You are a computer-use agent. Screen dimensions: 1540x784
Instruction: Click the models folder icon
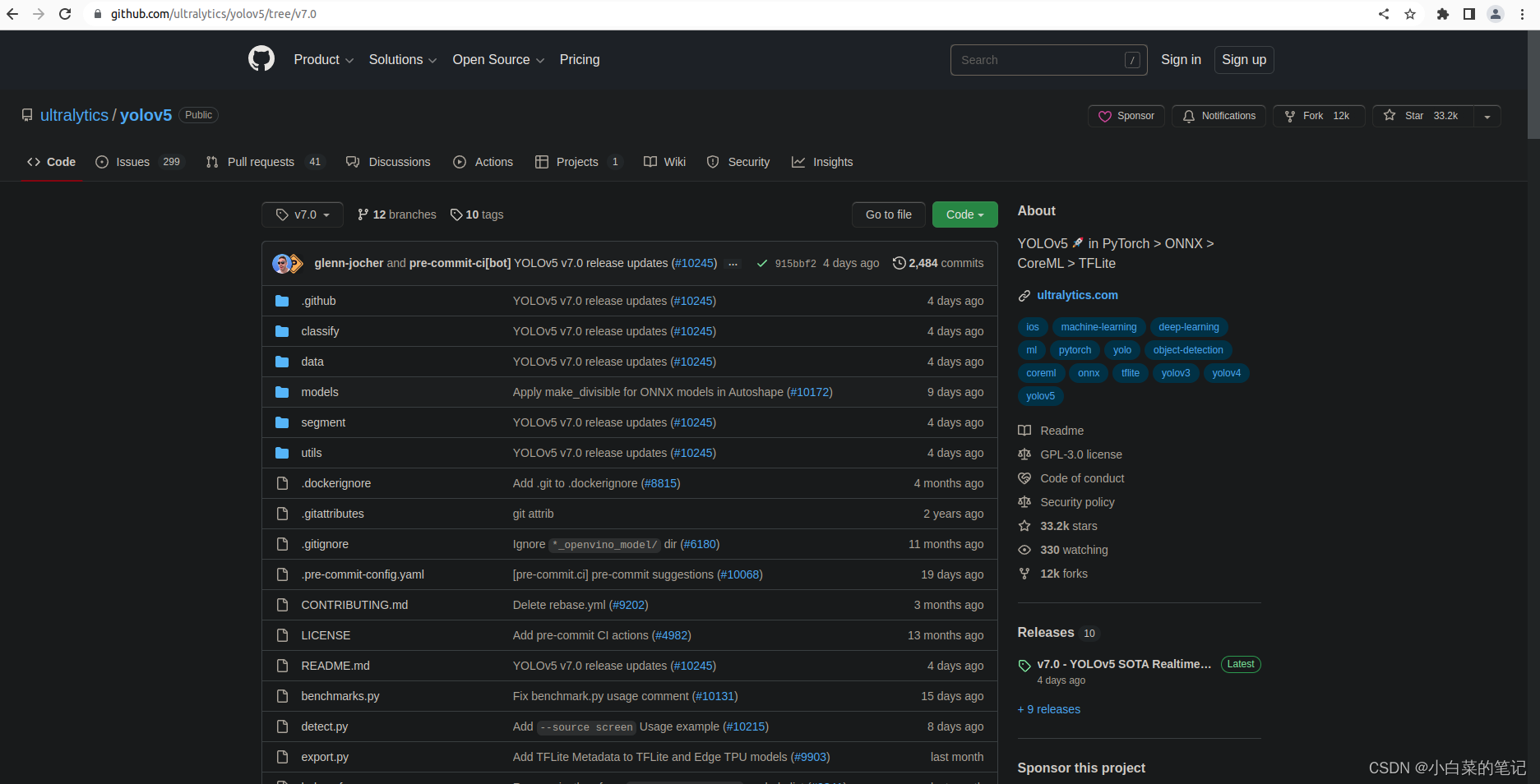[x=282, y=392]
